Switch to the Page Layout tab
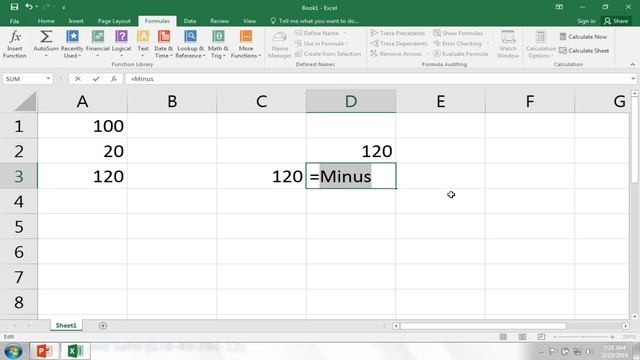Viewport: 640px width, 360px height. click(114, 21)
